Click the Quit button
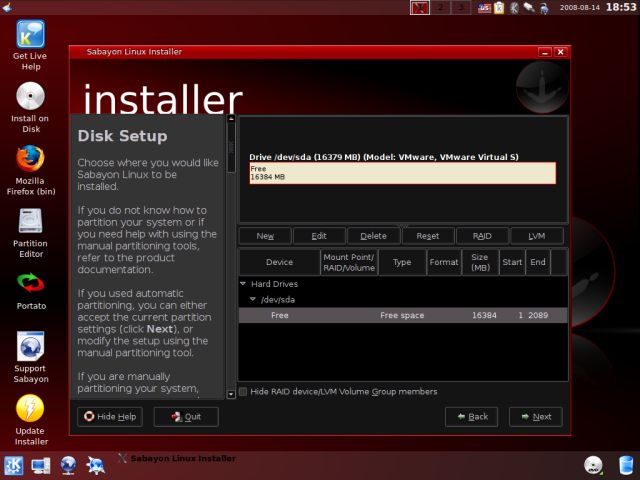The height and width of the screenshot is (480, 640). coord(186,417)
